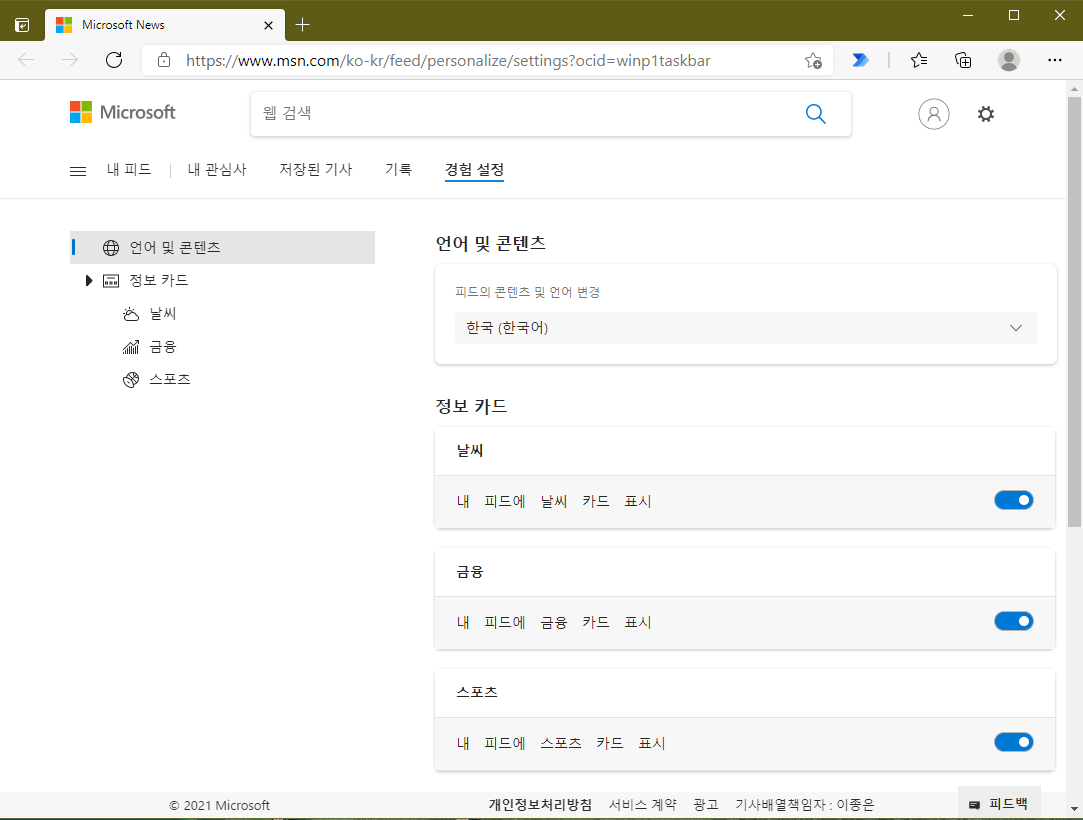This screenshot has height=820, width=1083.
Task: Click the MSN sign-in person icon
Action: pos(933,114)
